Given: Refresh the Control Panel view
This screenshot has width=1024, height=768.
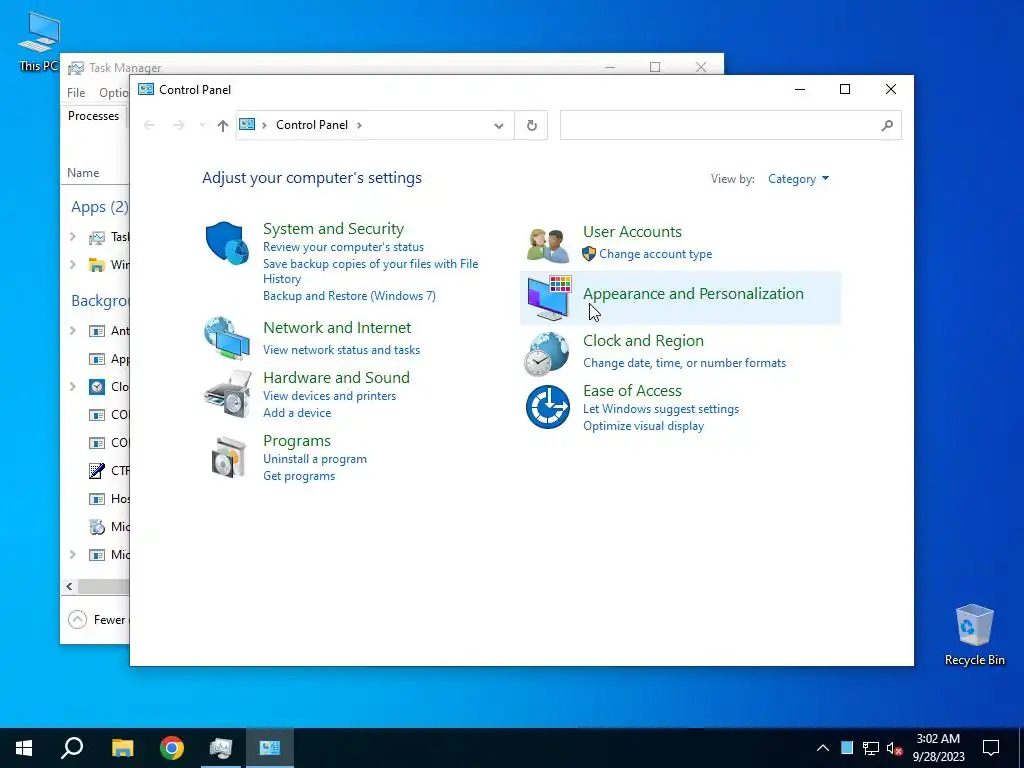Looking at the screenshot, I should 532,125.
